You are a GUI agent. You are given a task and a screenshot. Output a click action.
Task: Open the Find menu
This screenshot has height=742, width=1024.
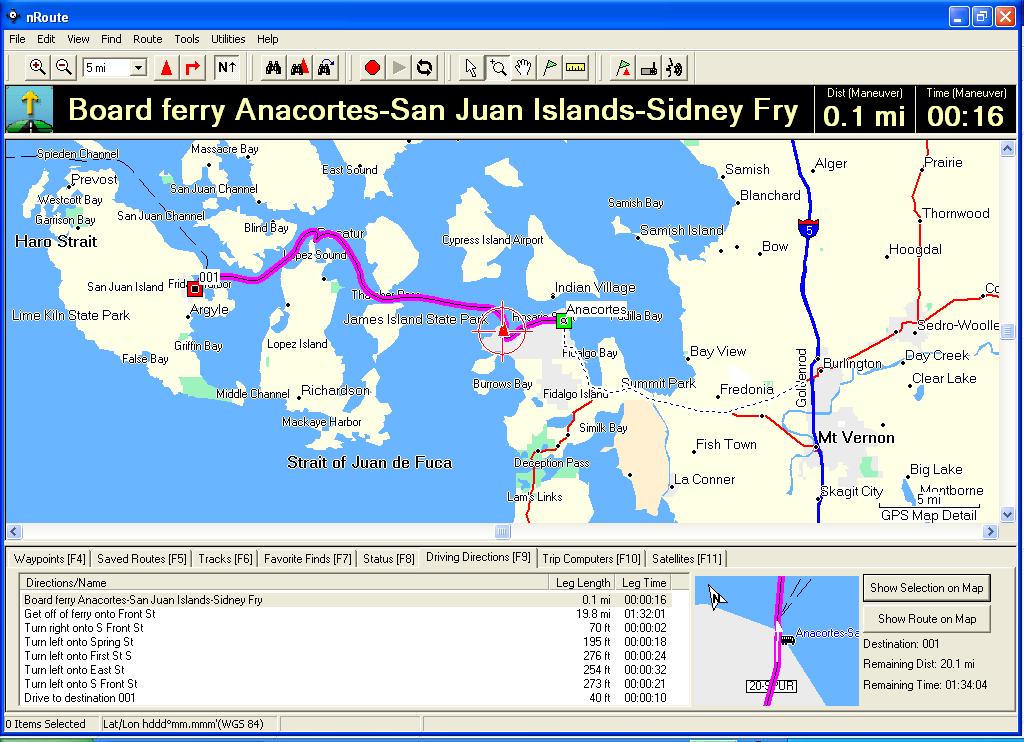(x=111, y=39)
